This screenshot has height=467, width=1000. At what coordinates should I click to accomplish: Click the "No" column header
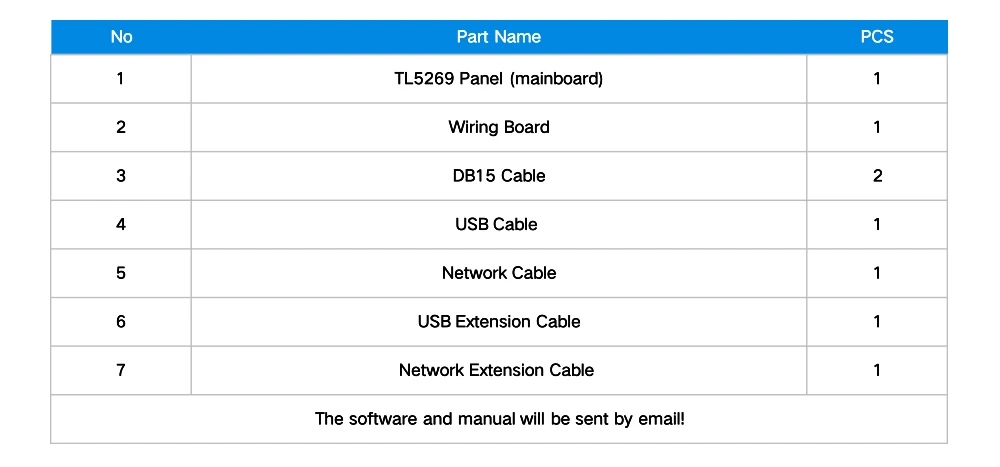[x=121, y=37]
